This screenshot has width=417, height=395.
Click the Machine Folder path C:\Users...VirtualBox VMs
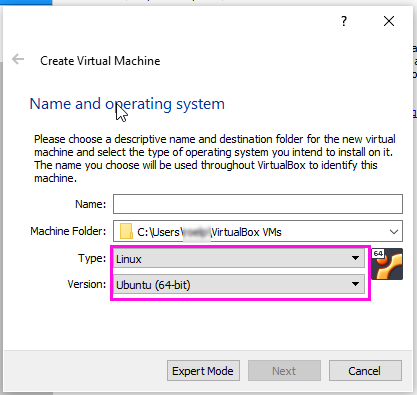[x=209, y=232]
